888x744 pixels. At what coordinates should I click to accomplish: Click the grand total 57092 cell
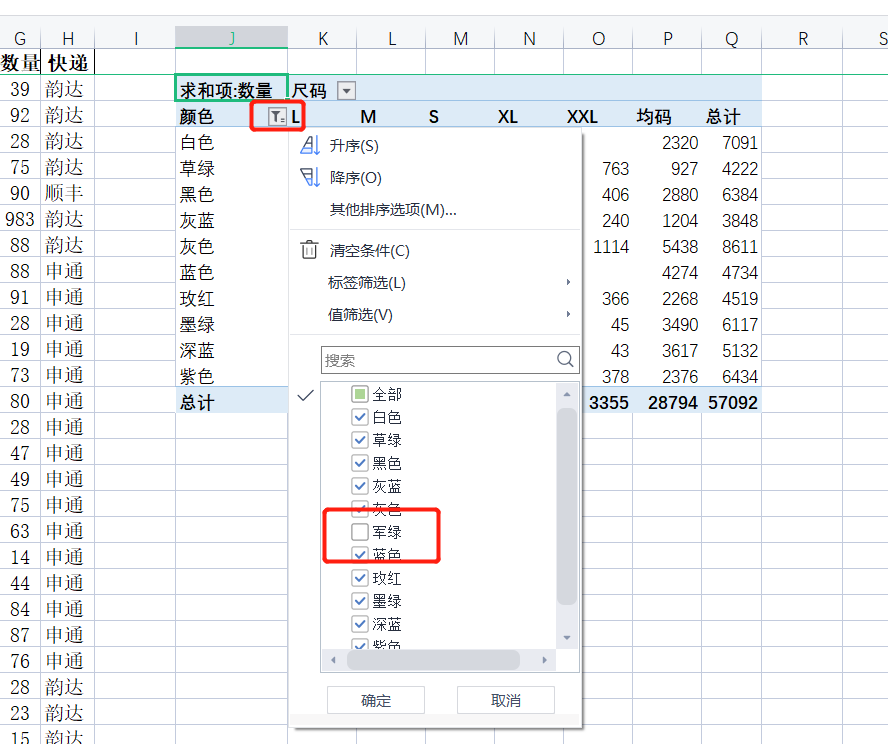pyautogui.click(x=732, y=403)
